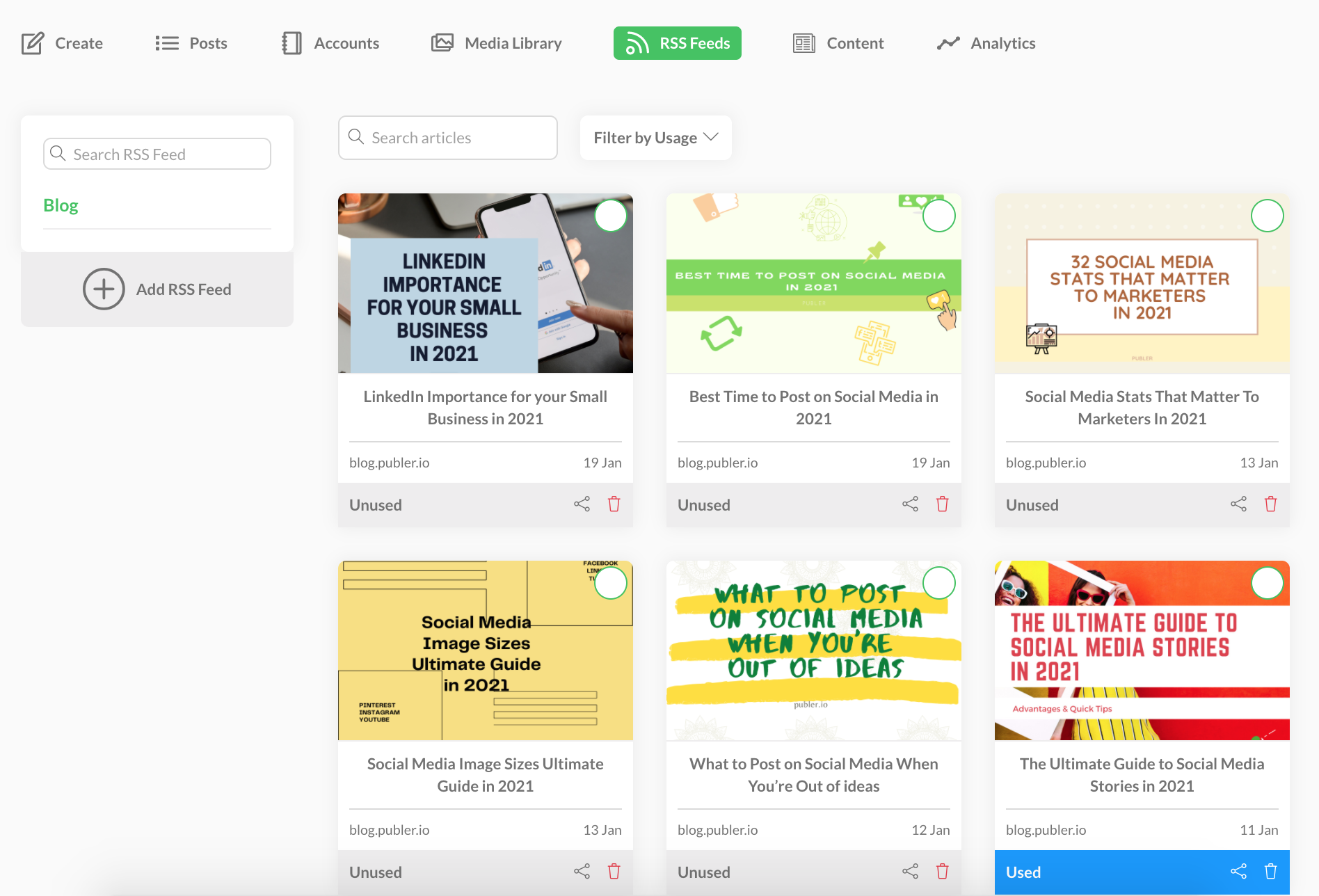Delete the Social Media Image Sizes article
The height and width of the screenshot is (896, 1319).
click(614, 870)
